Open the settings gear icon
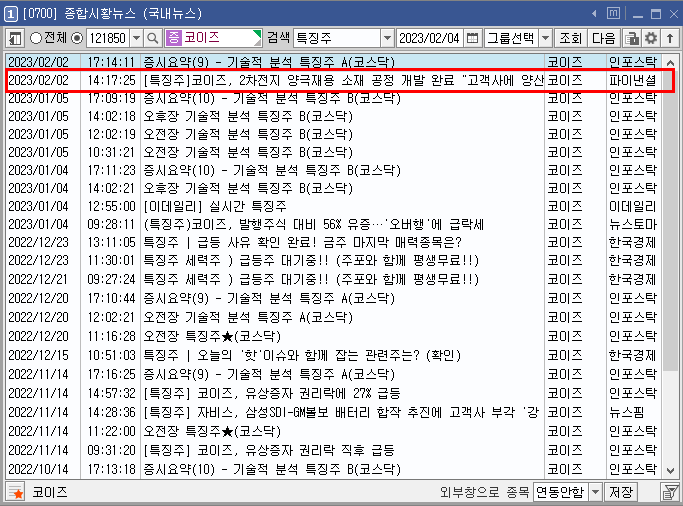683x506 pixels. click(651, 38)
